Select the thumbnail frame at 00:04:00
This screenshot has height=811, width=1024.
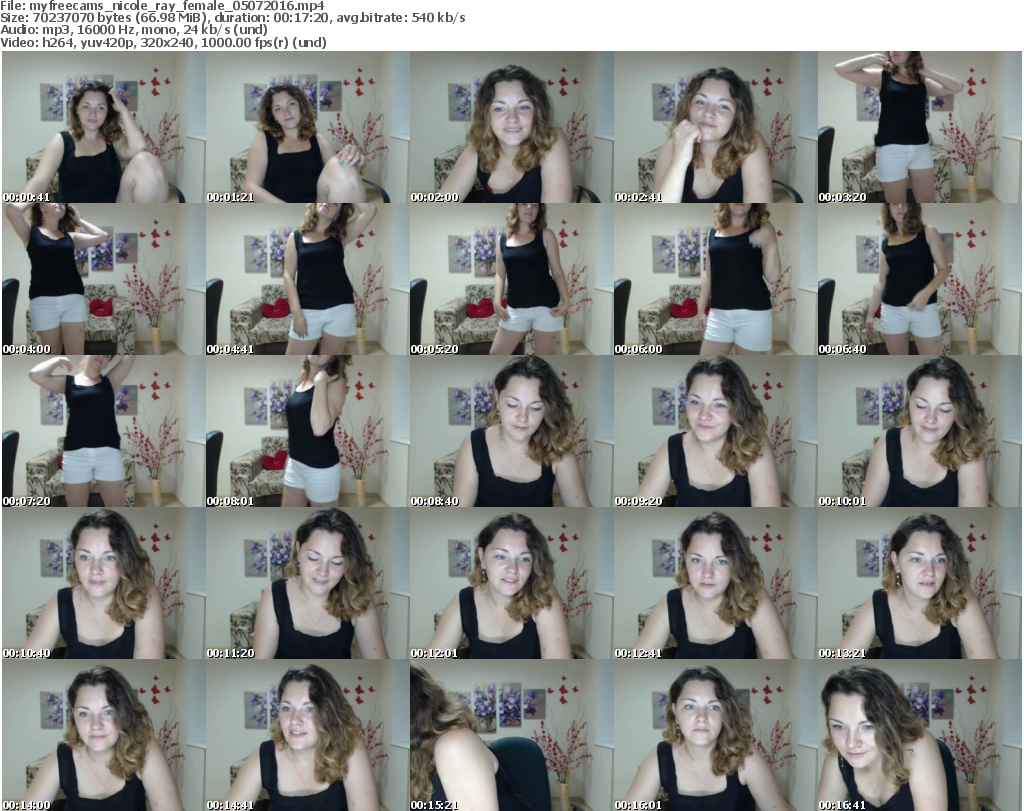click(x=104, y=279)
